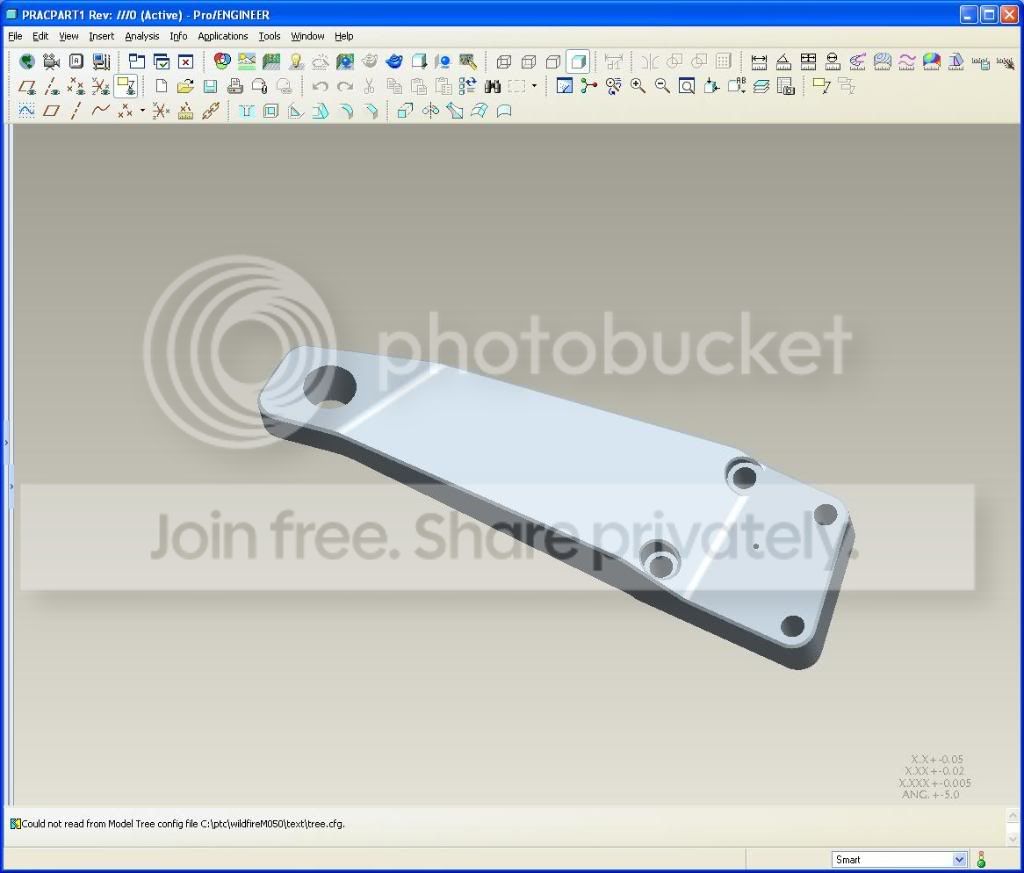Open the Insert menu
The width and height of the screenshot is (1024, 873).
(101, 37)
